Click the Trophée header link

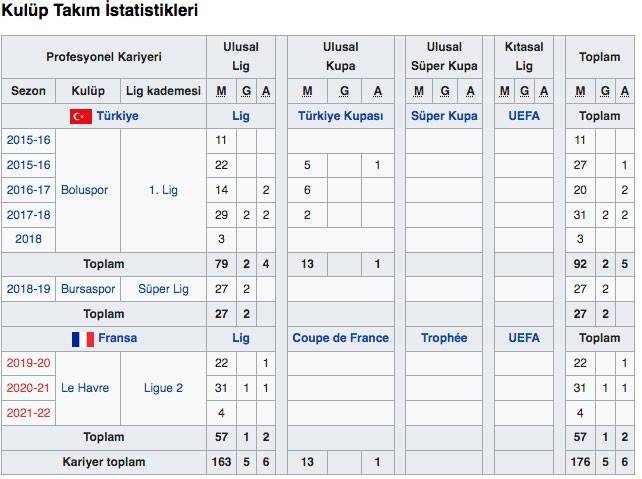(x=444, y=338)
